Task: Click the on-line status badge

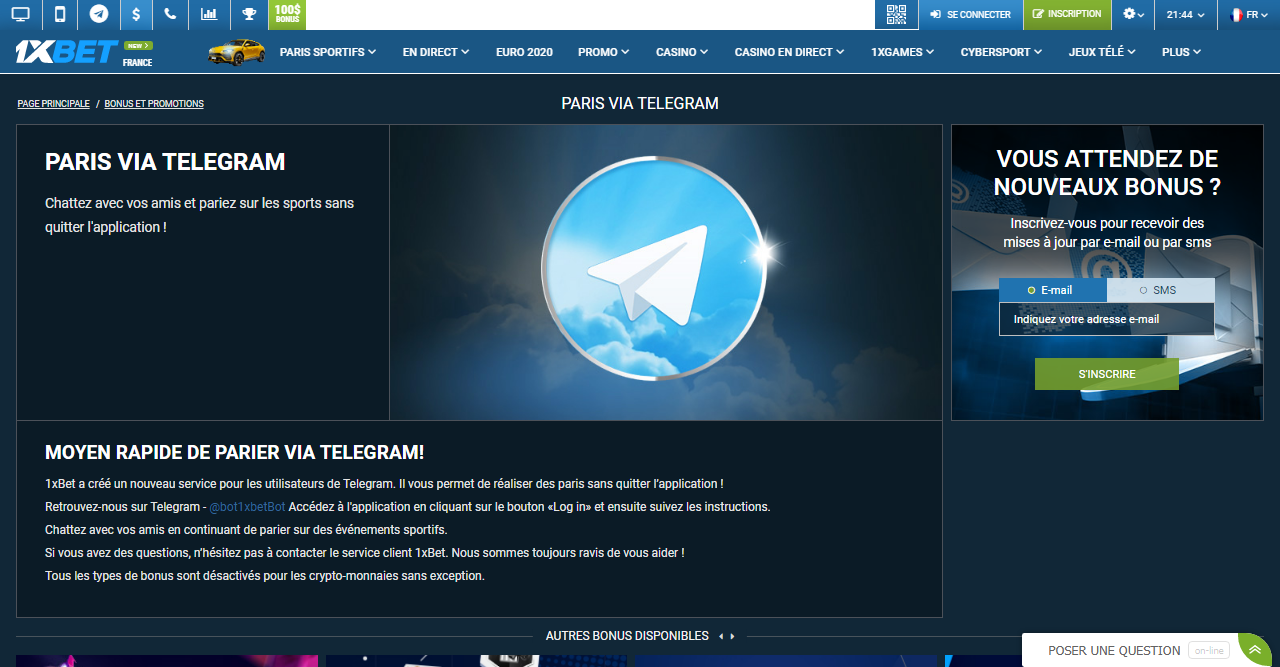Action: pyautogui.click(x=1209, y=651)
